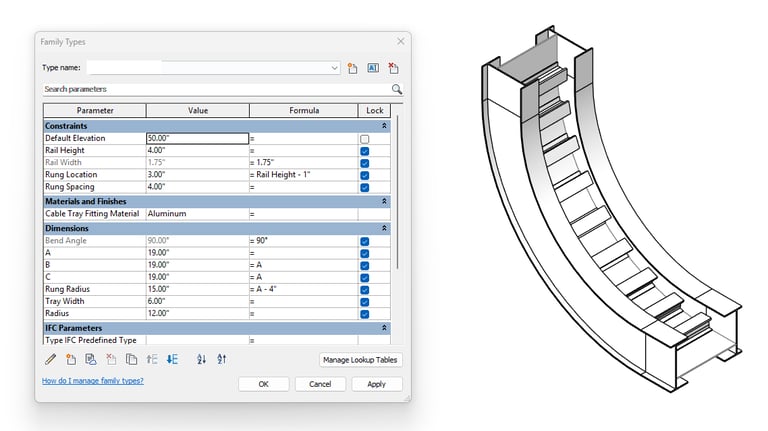
Task: Uncheck the lock for Rail Width
Action: [365, 163]
